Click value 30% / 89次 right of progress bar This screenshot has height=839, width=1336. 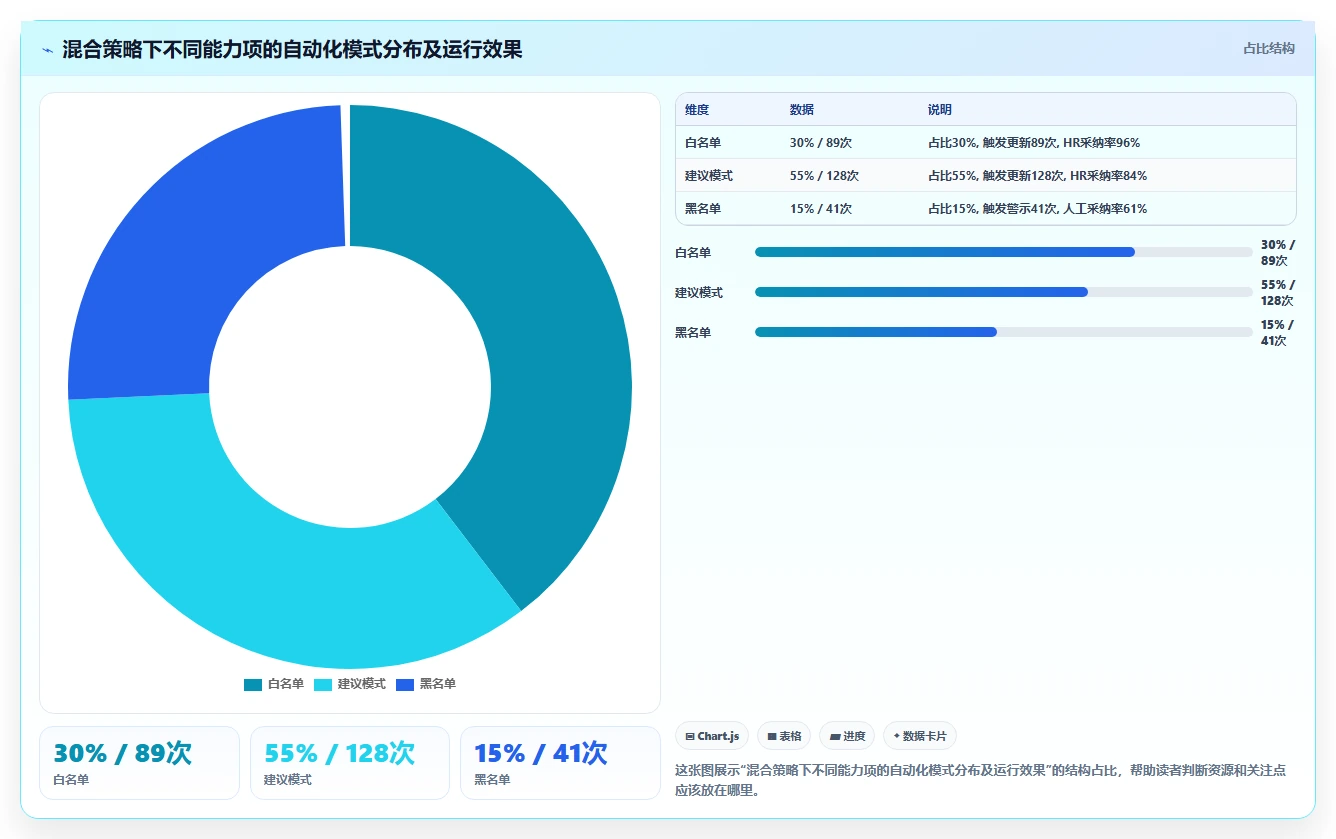[x=1277, y=252]
